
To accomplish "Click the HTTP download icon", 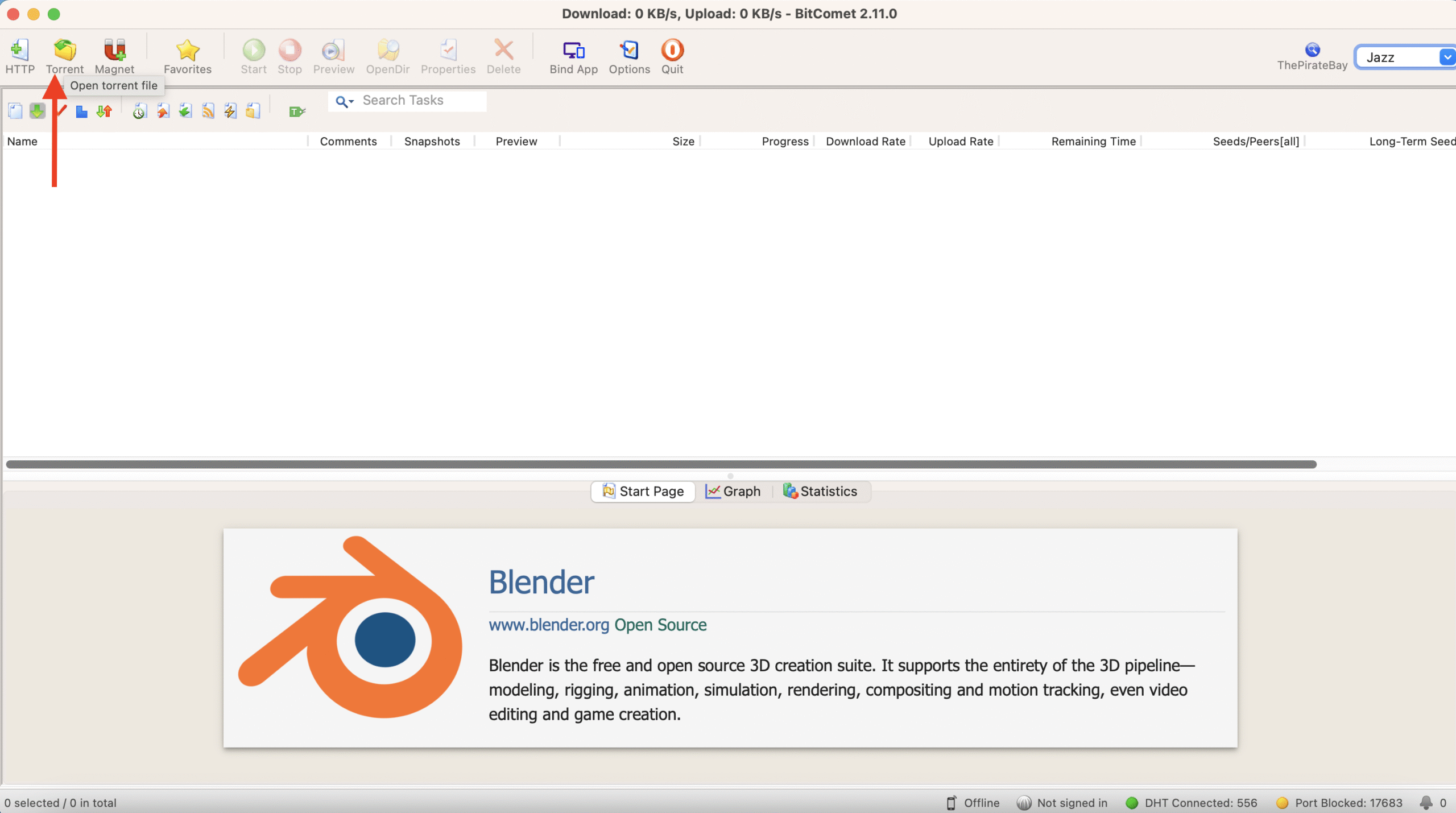I will pyautogui.click(x=20, y=51).
